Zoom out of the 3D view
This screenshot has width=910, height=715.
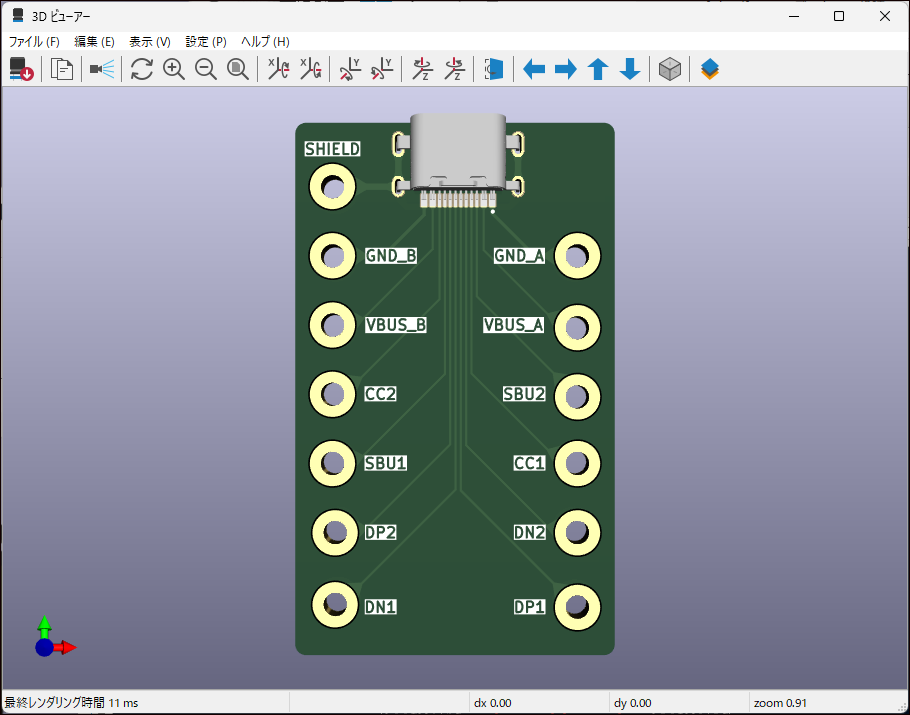point(206,69)
